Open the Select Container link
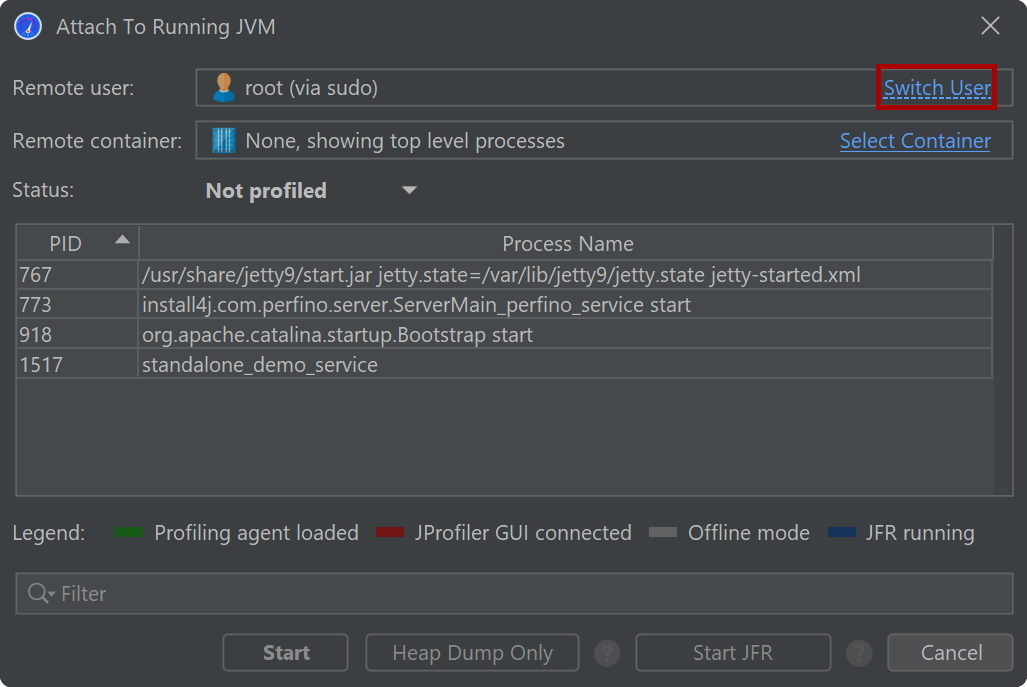The width and height of the screenshot is (1027, 687). tap(915, 141)
